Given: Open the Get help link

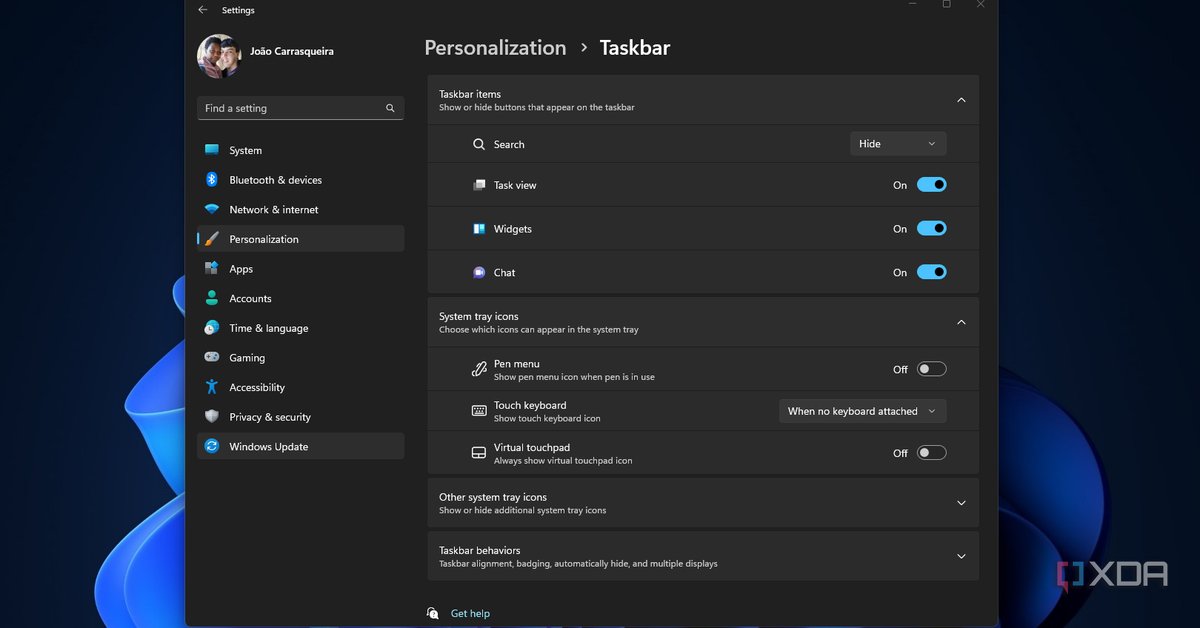Looking at the screenshot, I should pos(469,613).
